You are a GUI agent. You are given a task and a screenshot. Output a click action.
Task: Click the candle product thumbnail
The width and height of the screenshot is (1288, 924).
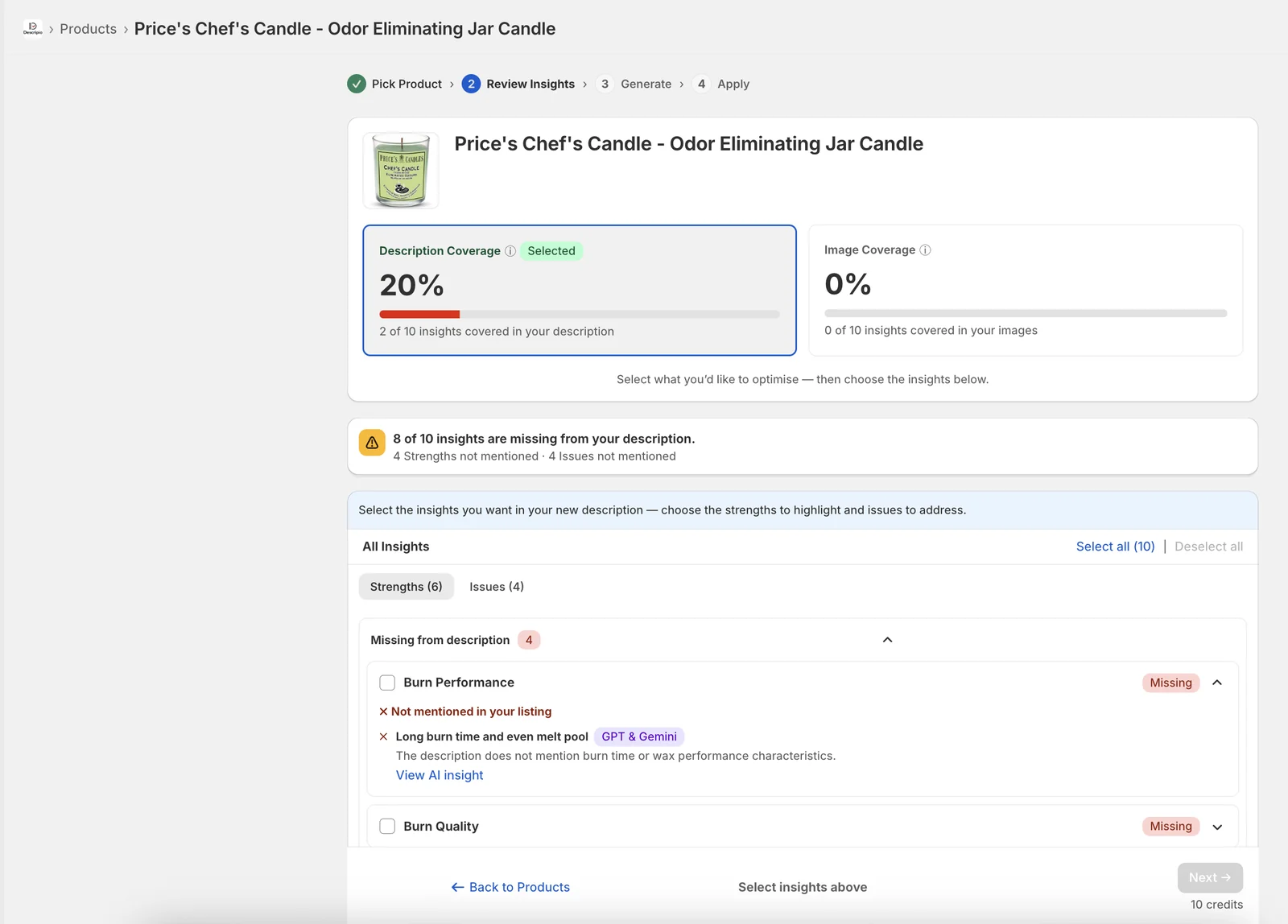[401, 171]
